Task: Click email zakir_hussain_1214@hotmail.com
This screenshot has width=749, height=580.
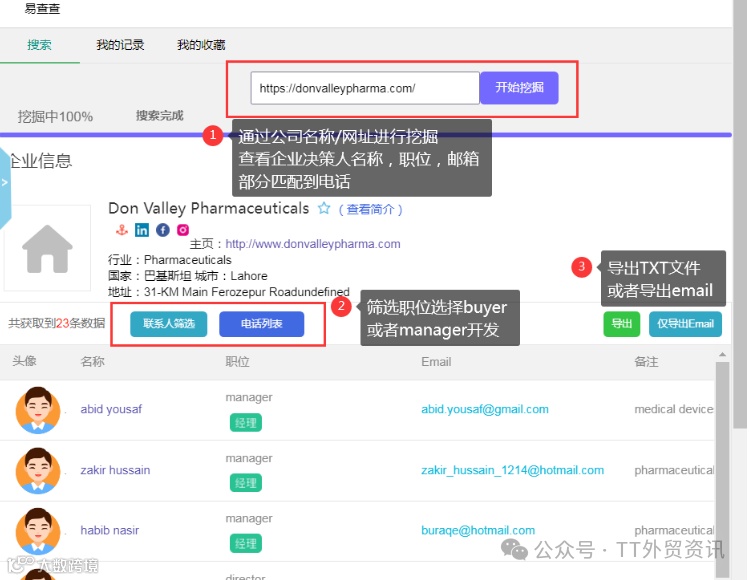Action: [513, 470]
